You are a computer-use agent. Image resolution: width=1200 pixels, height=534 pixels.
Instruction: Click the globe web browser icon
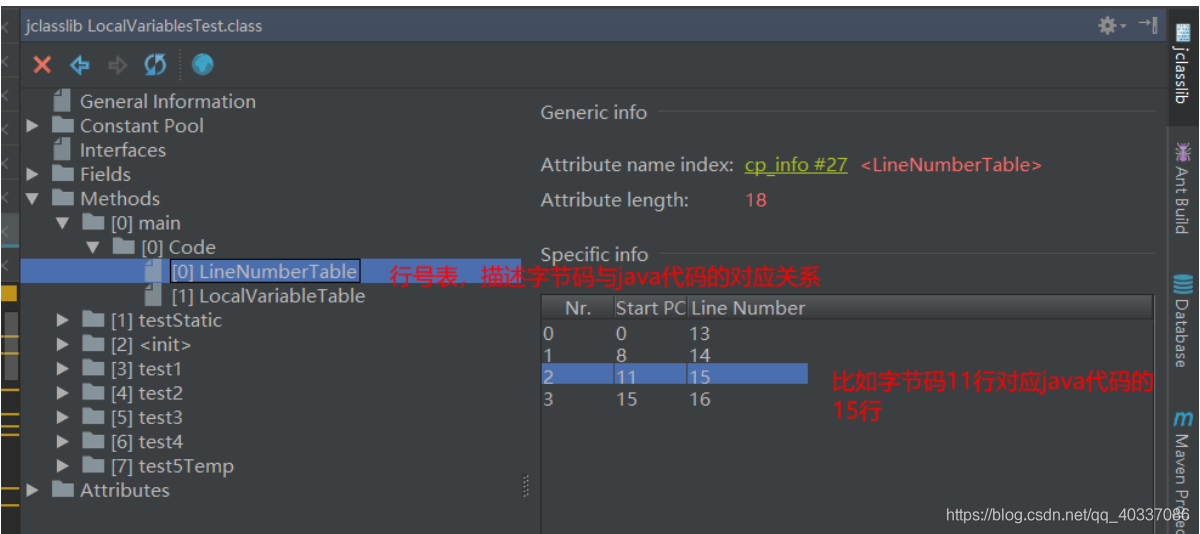coord(203,65)
